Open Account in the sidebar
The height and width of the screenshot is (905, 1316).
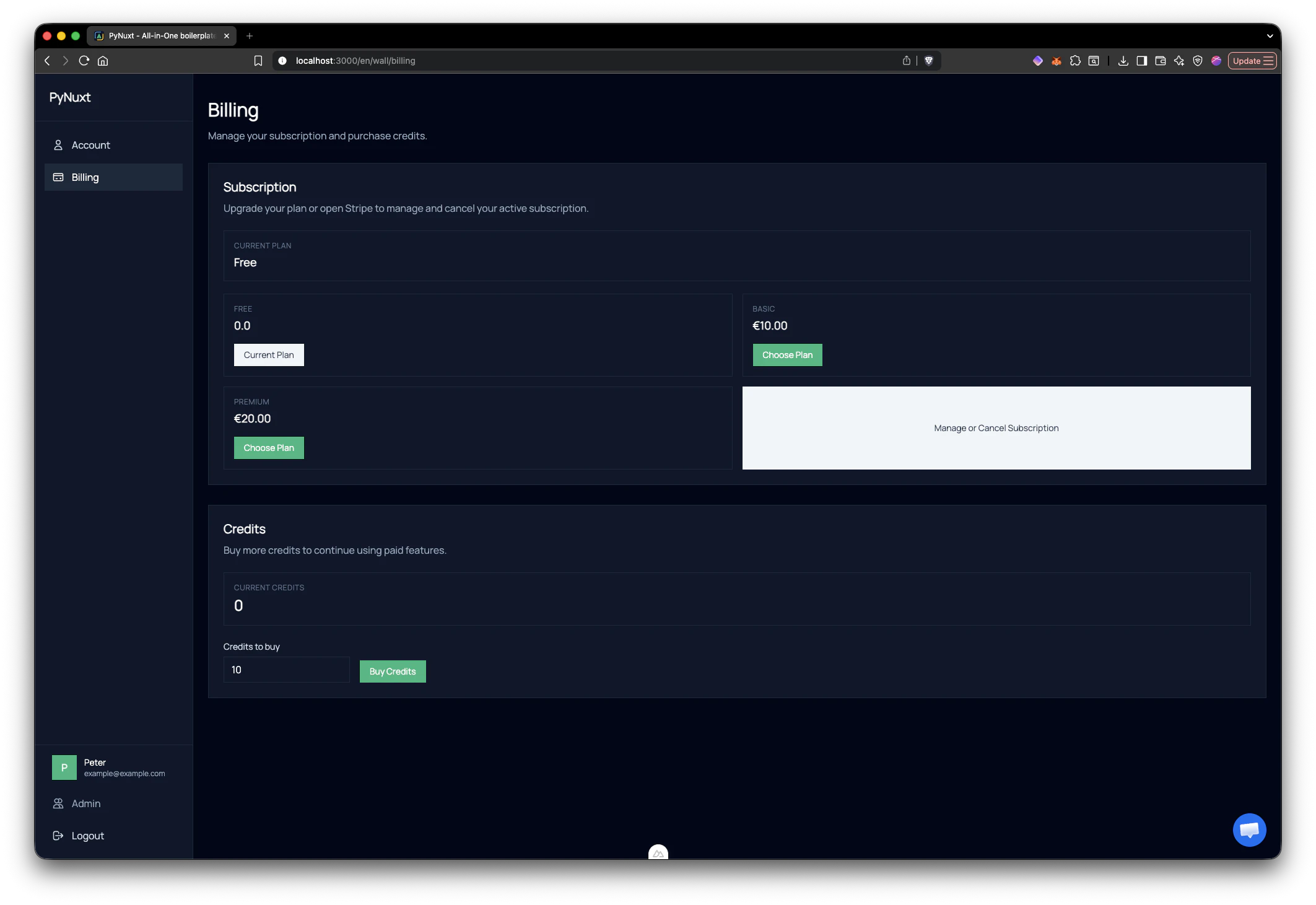point(113,145)
